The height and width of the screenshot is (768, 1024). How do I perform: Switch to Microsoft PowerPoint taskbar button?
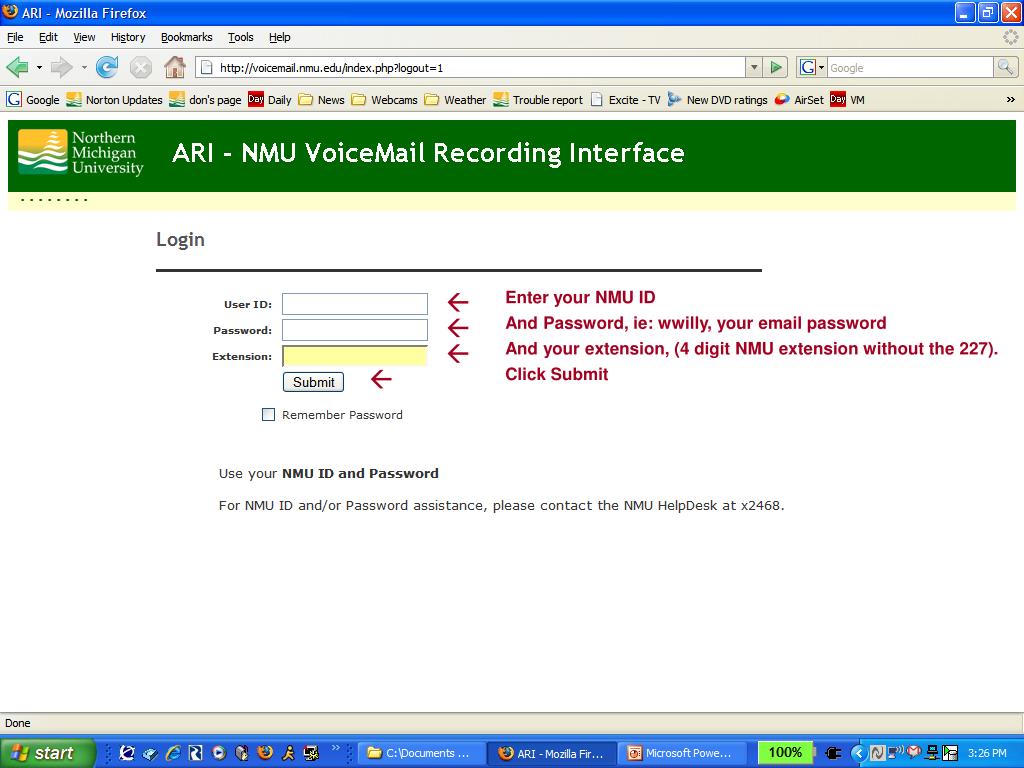coord(682,753)
